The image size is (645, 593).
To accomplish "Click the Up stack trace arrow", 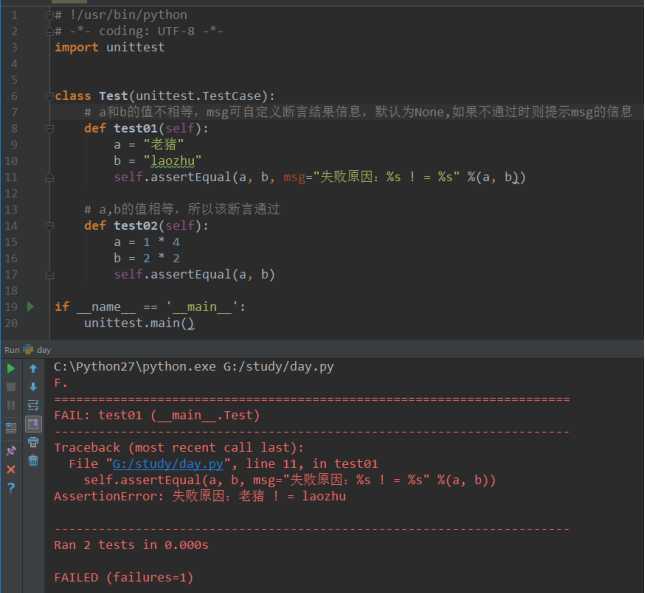I will click(33, 368).
